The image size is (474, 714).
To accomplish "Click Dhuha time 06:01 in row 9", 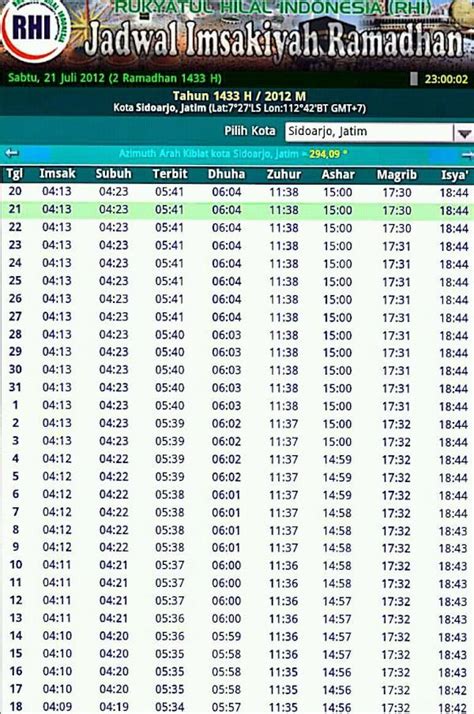I will [x=226, y=547].
